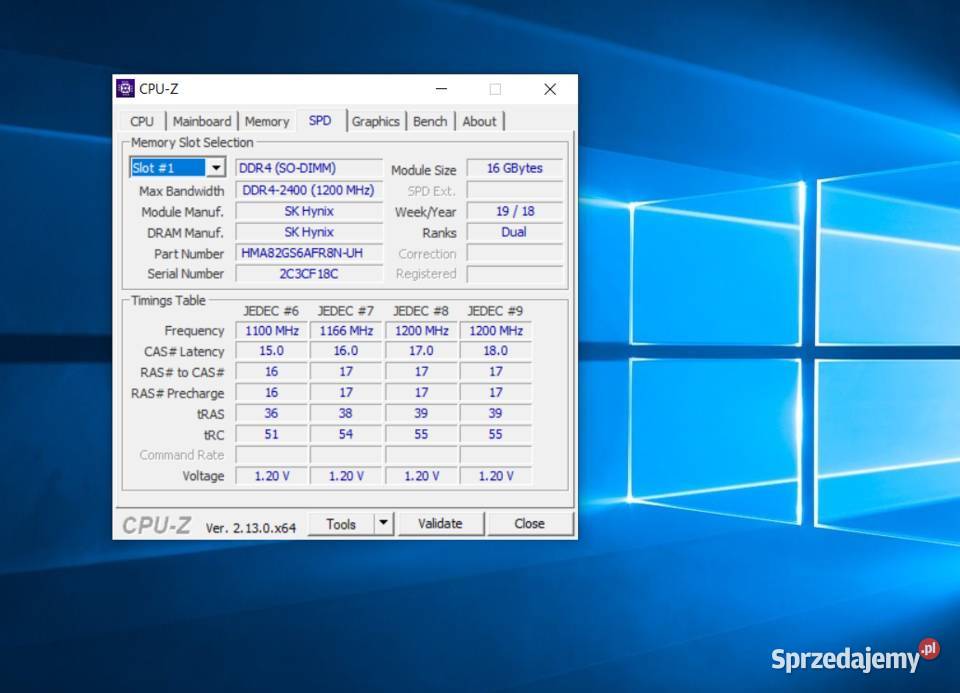
Task: Click the Serial Number field 2C3CF18C
Action: (309, 274)
